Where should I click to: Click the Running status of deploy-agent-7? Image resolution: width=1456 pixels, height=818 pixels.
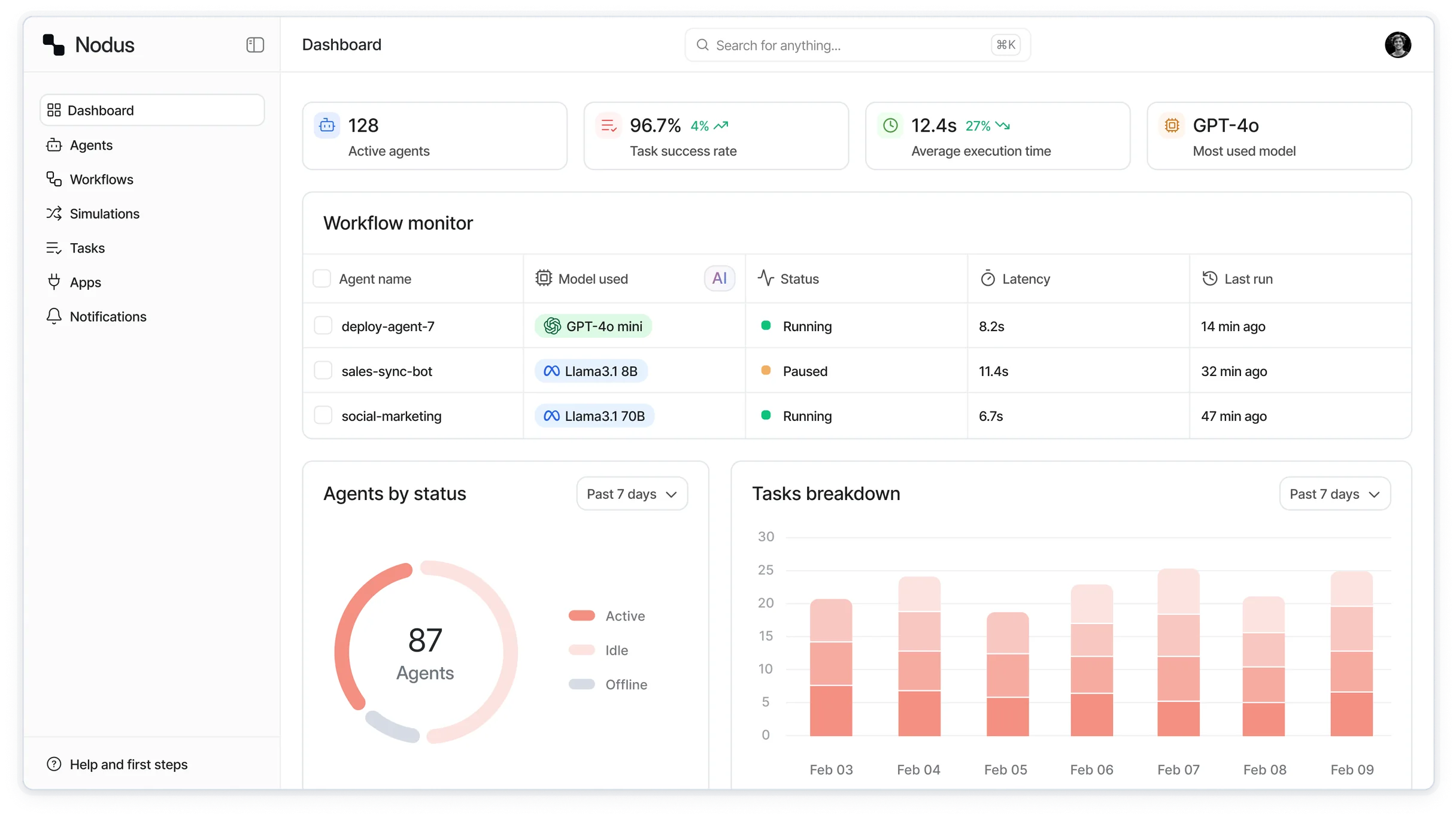807,326
